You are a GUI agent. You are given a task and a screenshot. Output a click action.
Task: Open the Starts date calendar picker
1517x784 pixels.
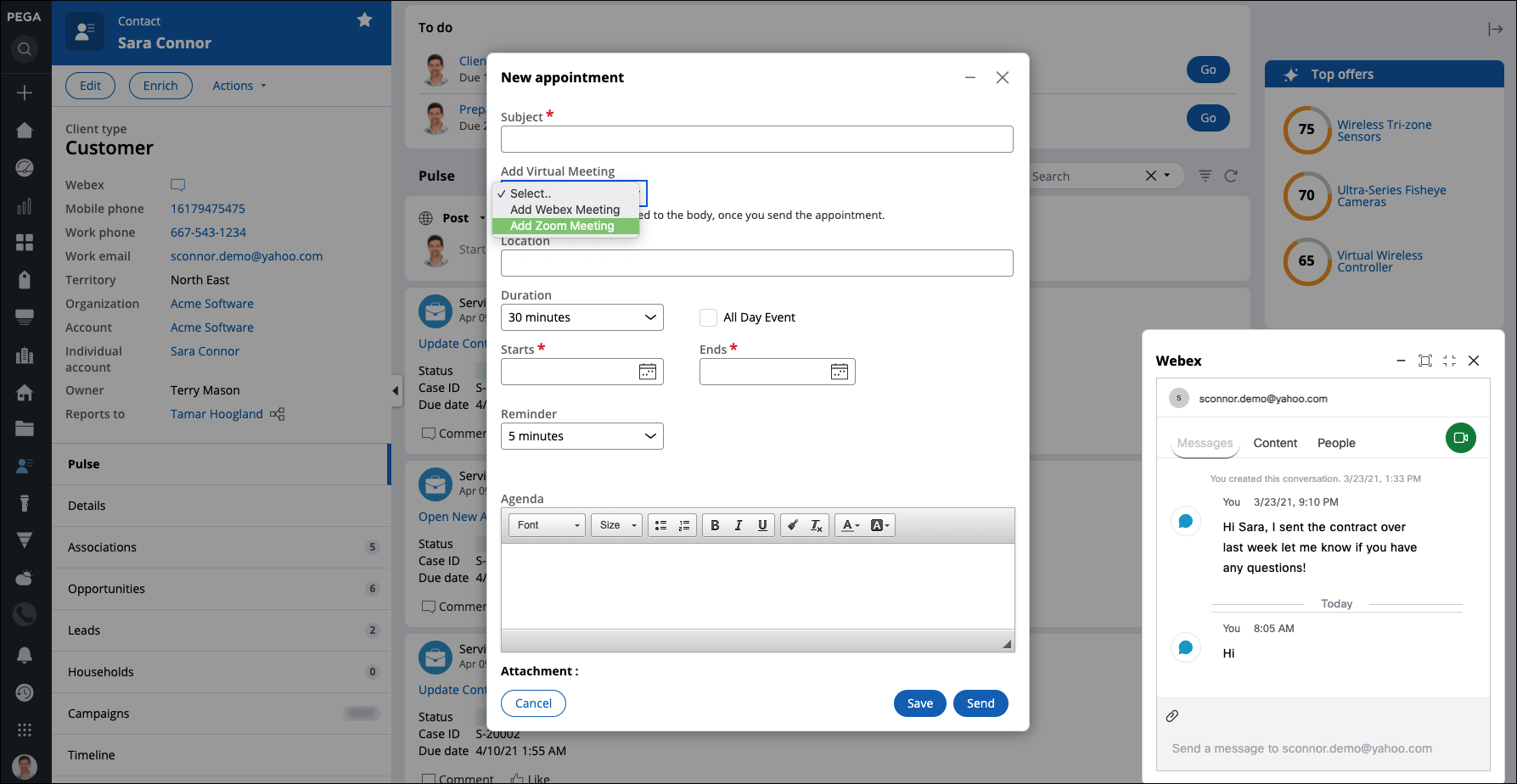point(647,372)
